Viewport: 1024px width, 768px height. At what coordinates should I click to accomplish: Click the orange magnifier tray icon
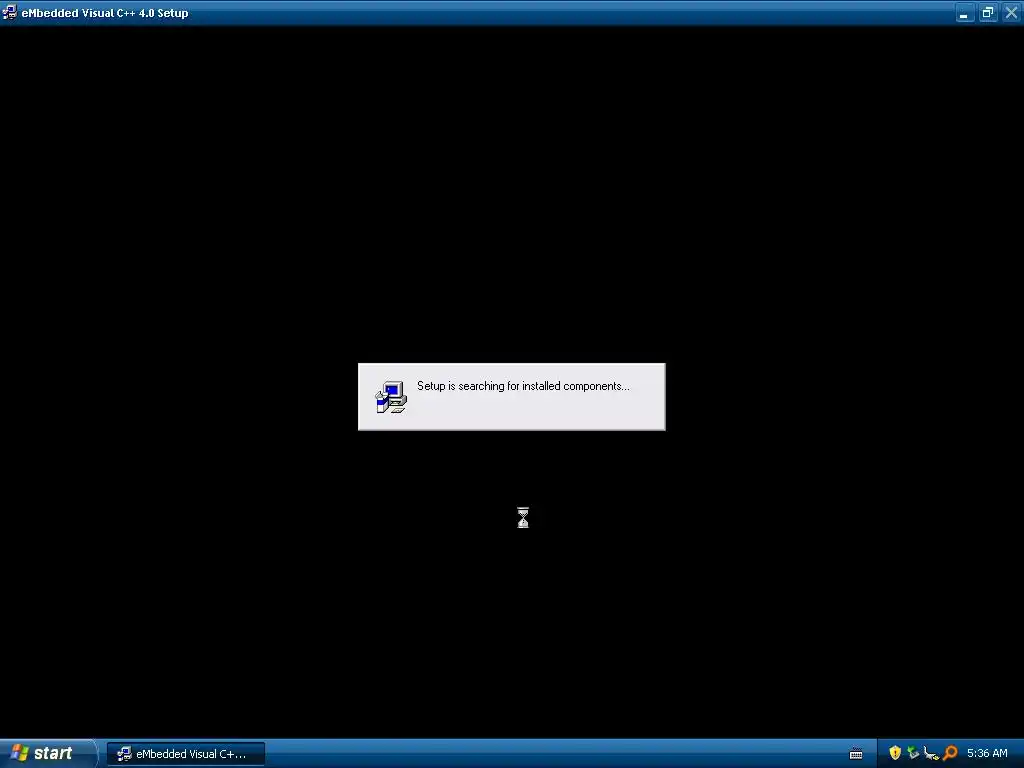(950, 753)
